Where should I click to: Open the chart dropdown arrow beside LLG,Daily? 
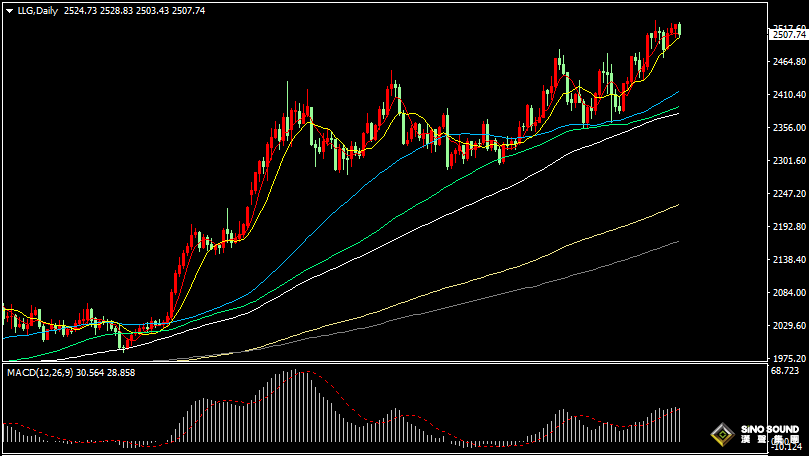click(9, 10)
